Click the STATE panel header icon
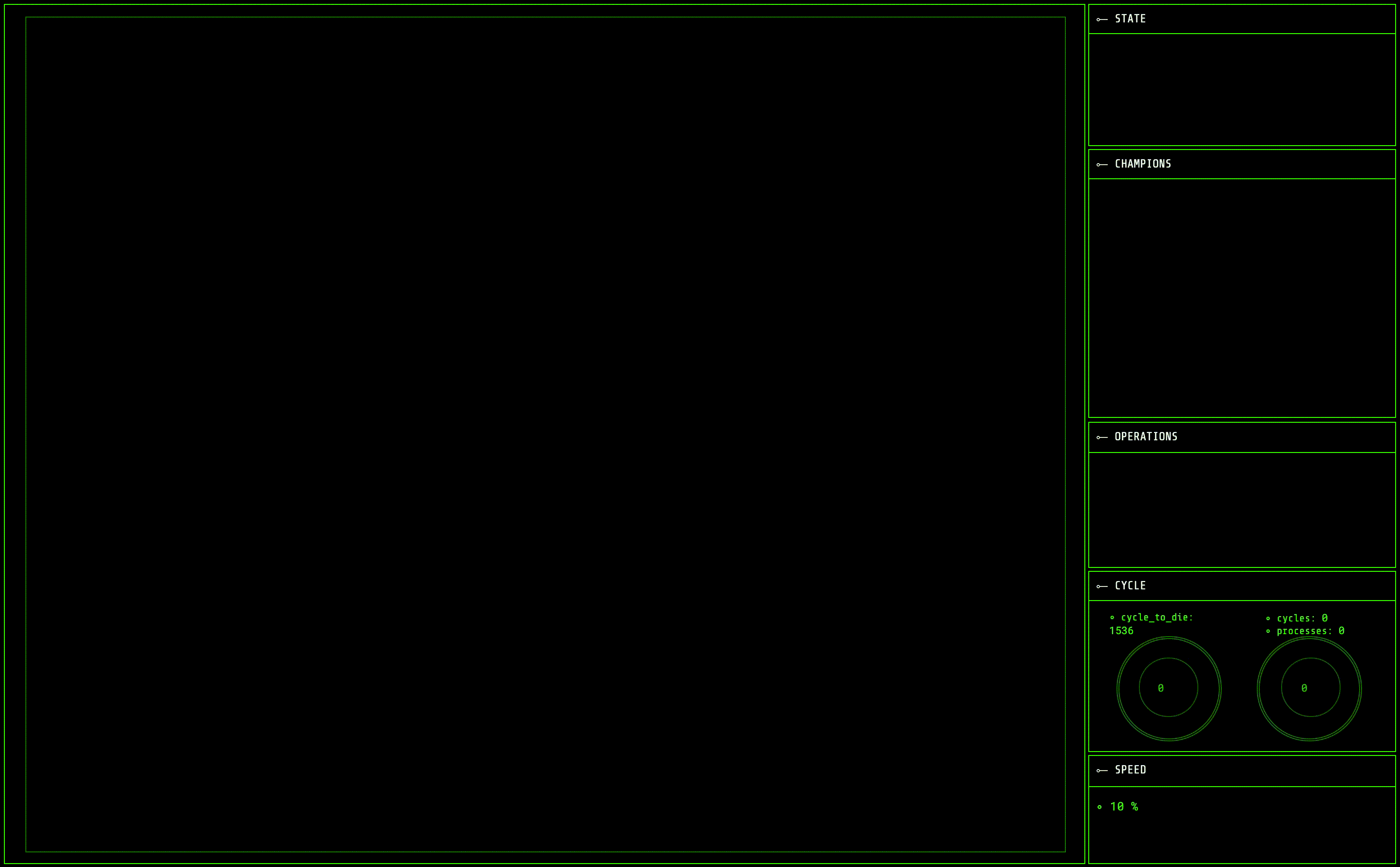Viewport: 1400px width, 867px height. point(1101,19)
